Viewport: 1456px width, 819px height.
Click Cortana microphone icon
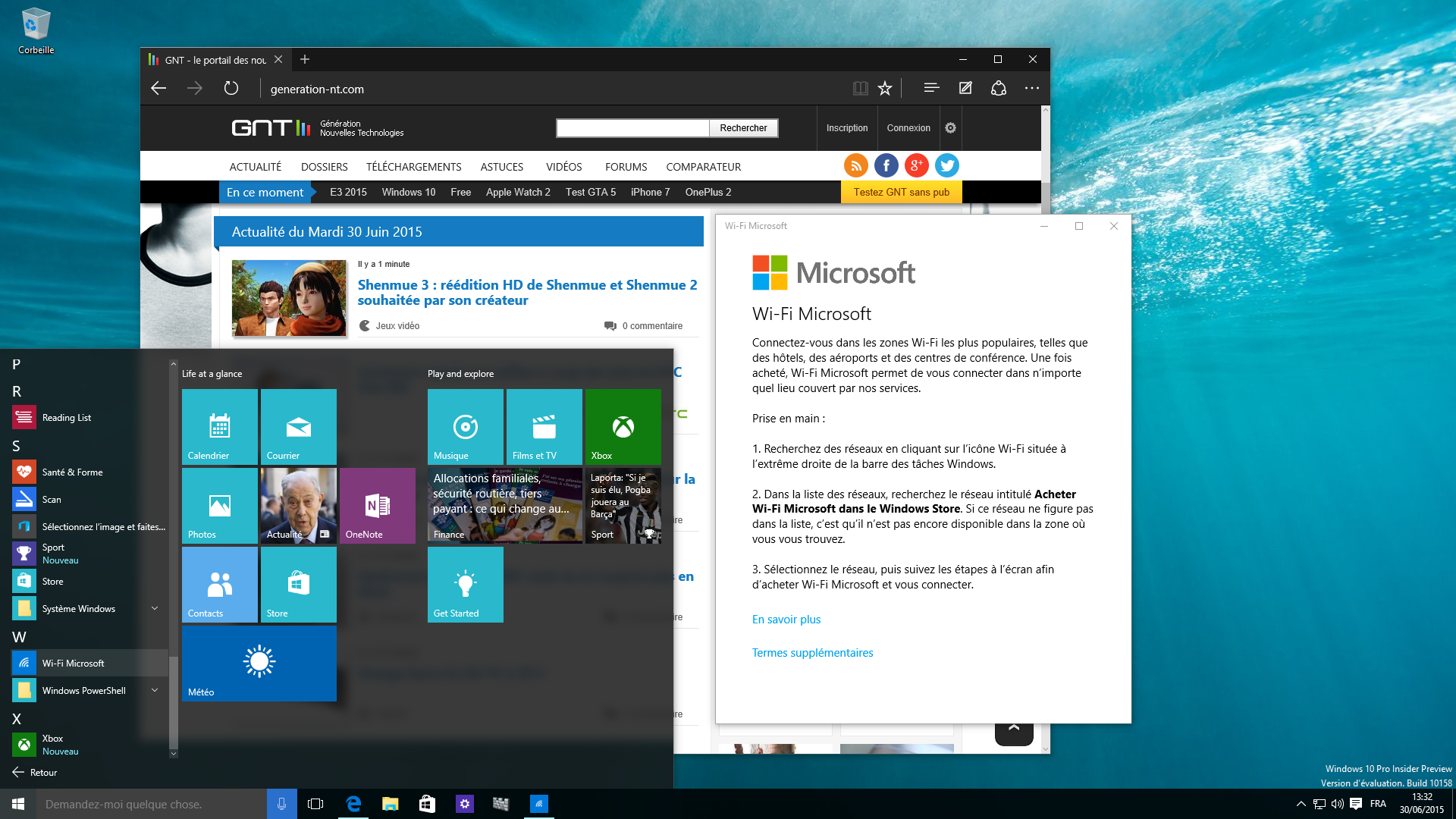[281, 804]
